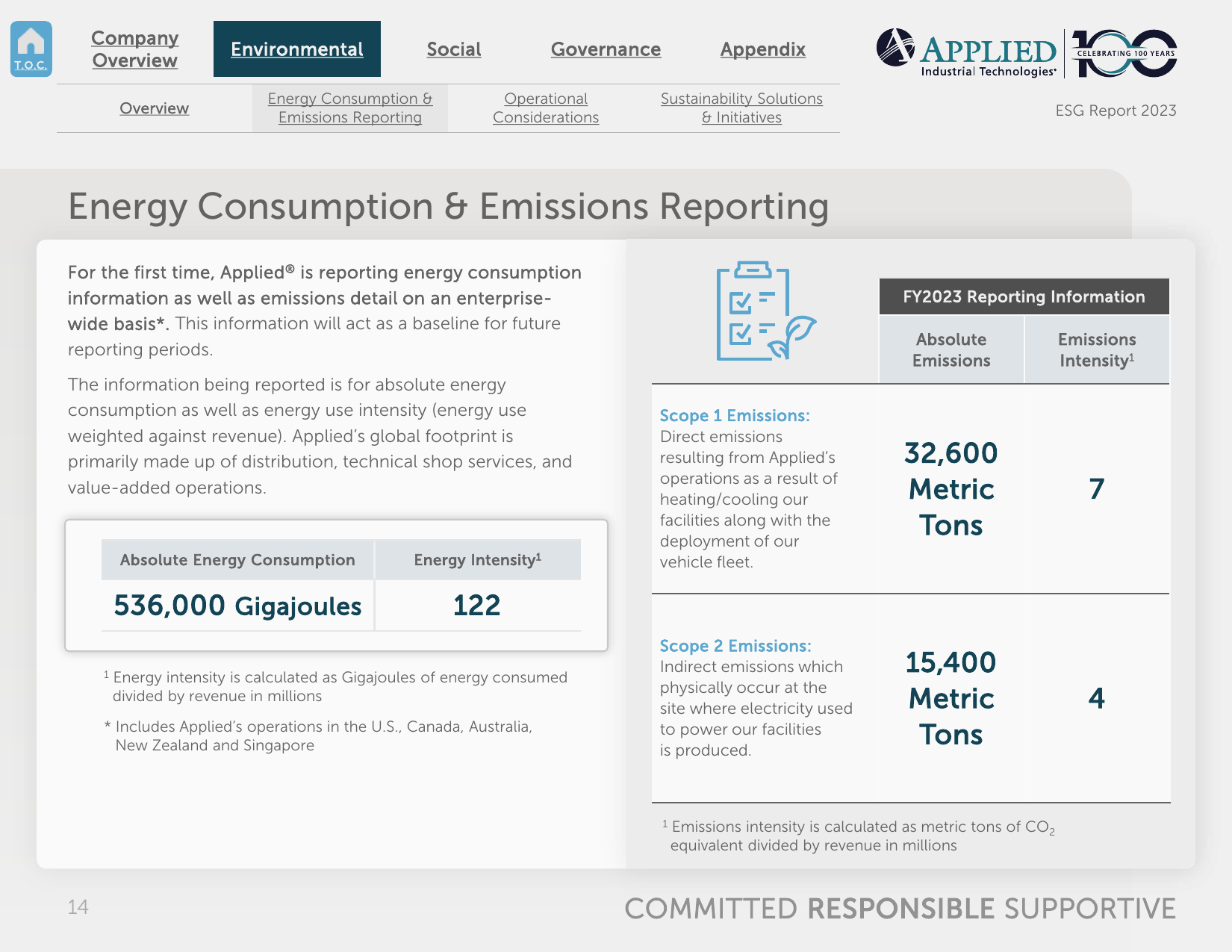Screen dimensions: 1232x952
Task: Click the energy intensity footnote text
Action: click(x=335, y=686)
